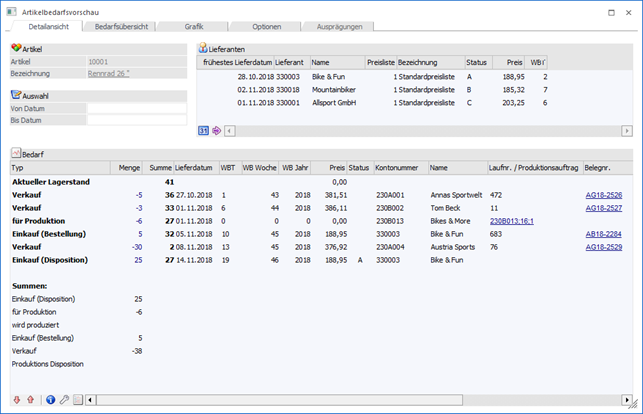The image size is (643, 414).
Task: Click the Von Datum input field
Action: [x=137, y=107]
